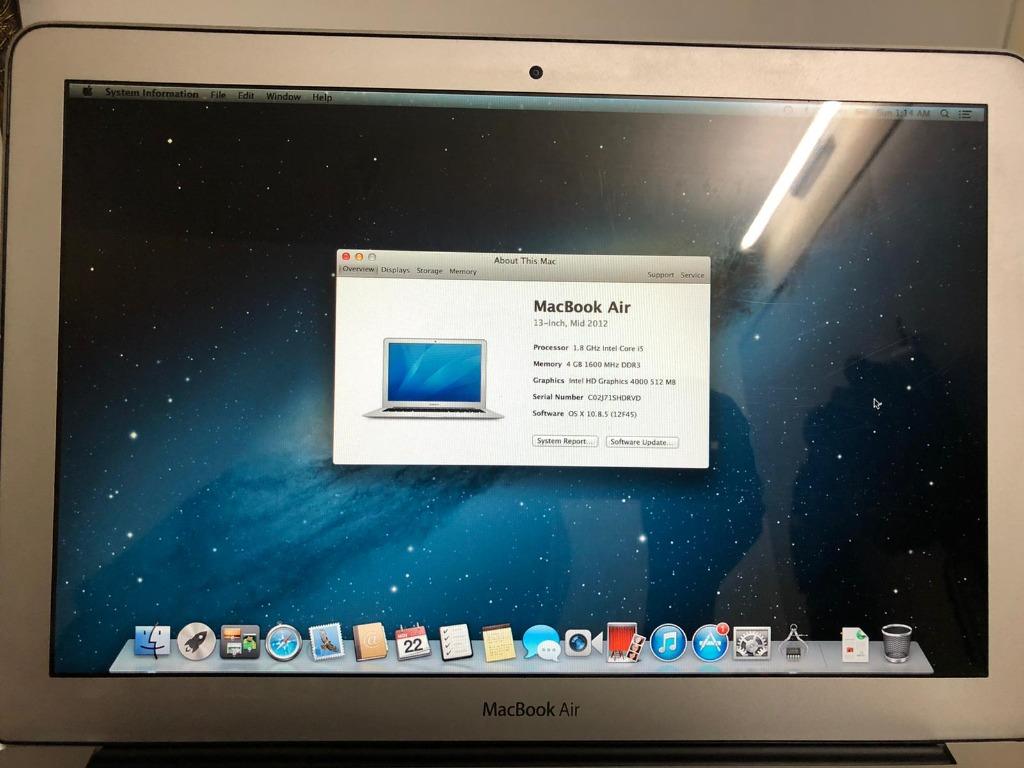Open System Preferences gear icon

pyautogui.click(x=752, y=644)
